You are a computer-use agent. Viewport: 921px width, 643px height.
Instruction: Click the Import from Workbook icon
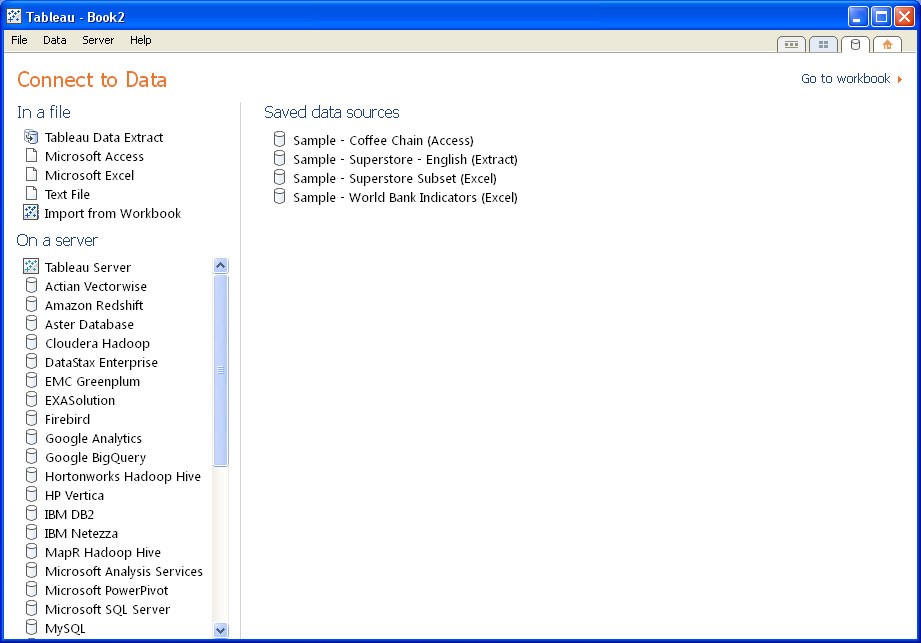click(x=31, y=212)
